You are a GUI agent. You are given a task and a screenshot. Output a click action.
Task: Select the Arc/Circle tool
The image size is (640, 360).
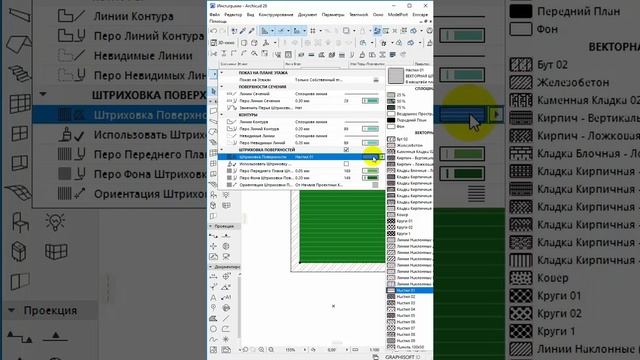click(x=213, y=329)
